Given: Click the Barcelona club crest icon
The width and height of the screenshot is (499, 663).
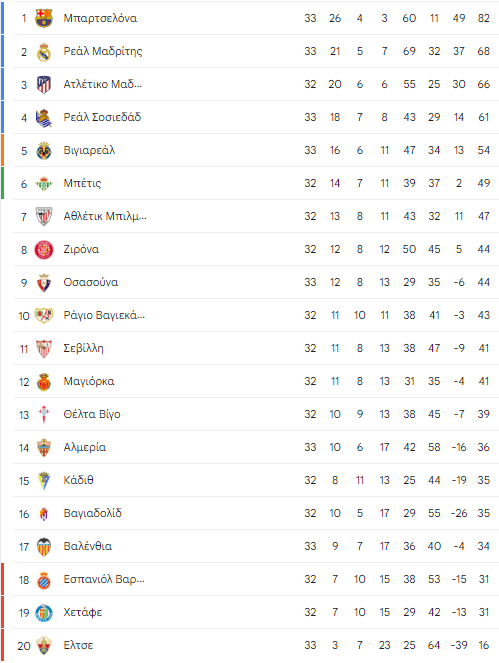Looking at the screenshot, I should coord(44,18).
